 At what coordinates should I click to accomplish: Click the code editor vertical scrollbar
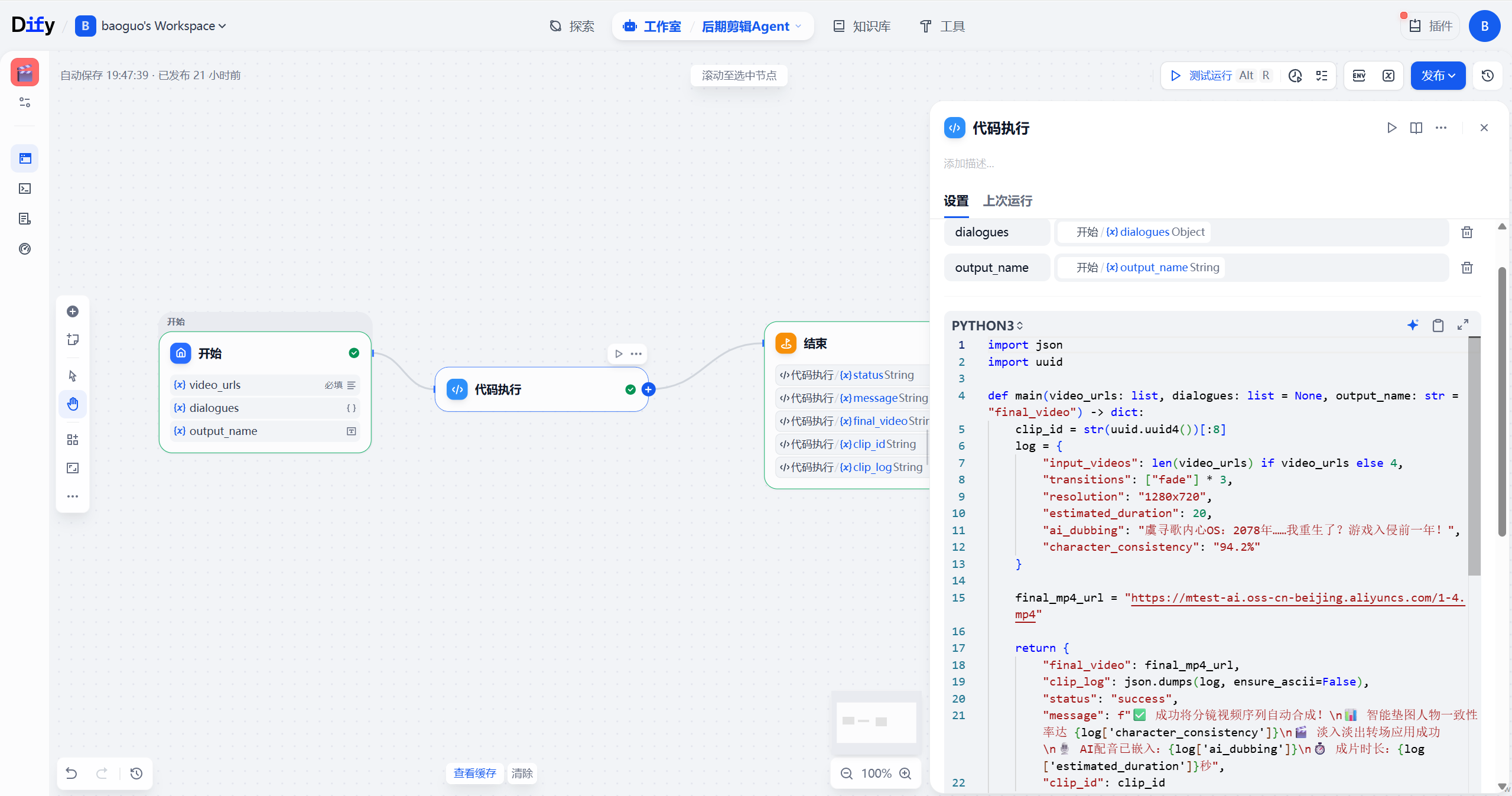pos(1474,456)
